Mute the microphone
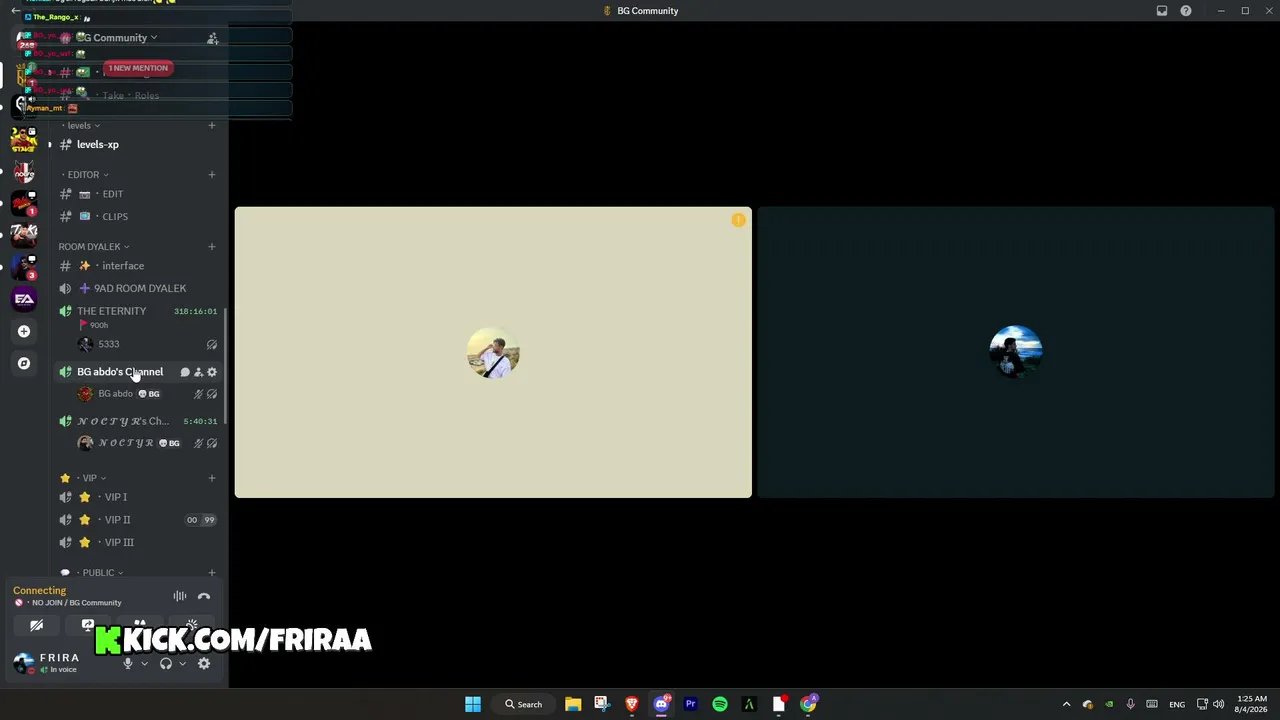Image resolution: width=1280 pixels, height=720 pixels. (x=127, y=663)
